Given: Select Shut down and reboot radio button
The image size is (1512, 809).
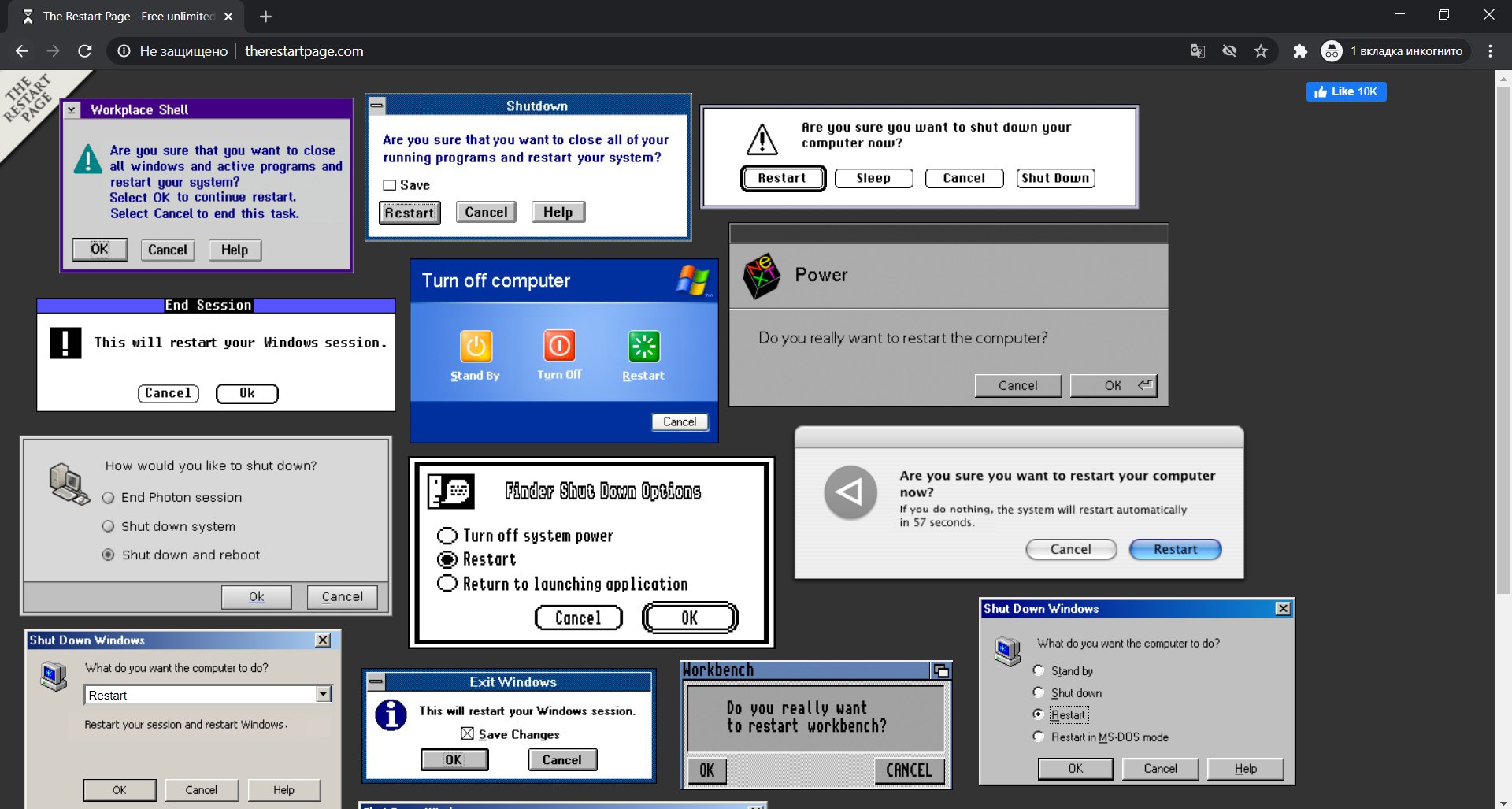Looking at the screenshot, I should tap(109, 555).
